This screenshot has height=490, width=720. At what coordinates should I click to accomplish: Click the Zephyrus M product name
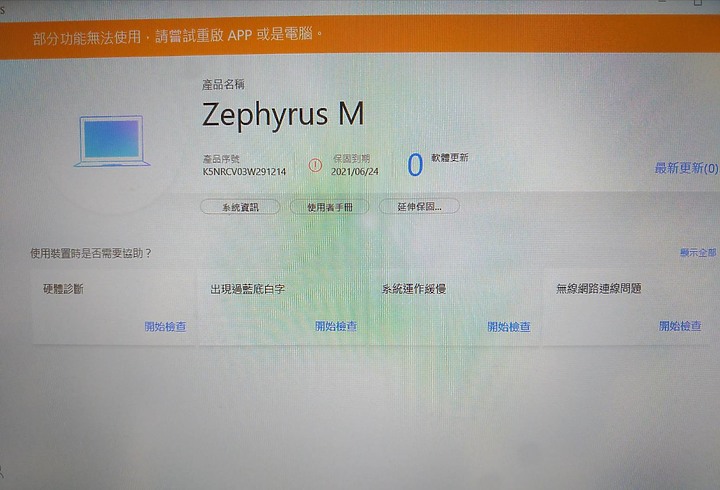click(283, 114)
